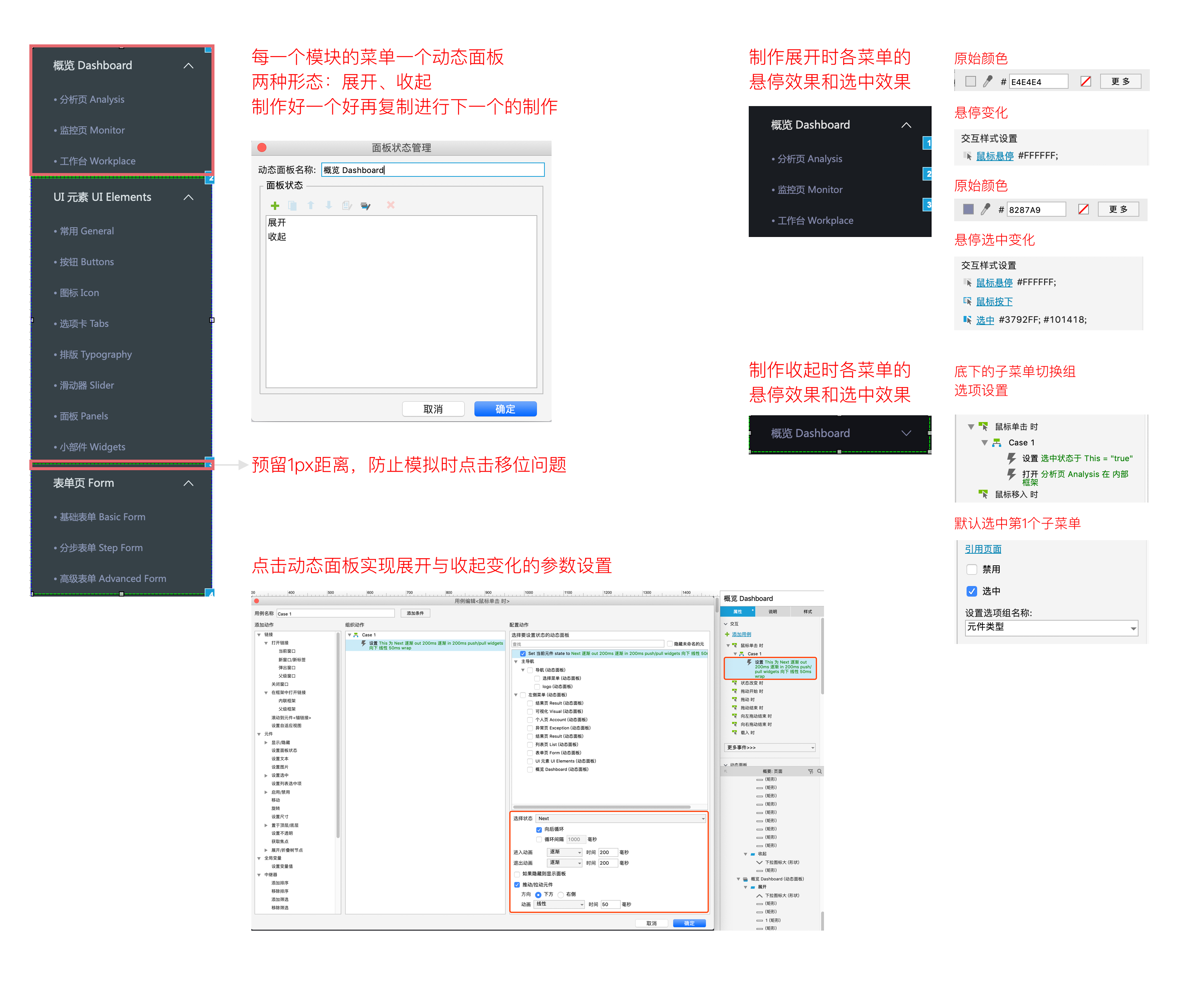Click the 用例名称 Case 1 input field
This screenshot has height=981, width=1204.
point(335,614)
